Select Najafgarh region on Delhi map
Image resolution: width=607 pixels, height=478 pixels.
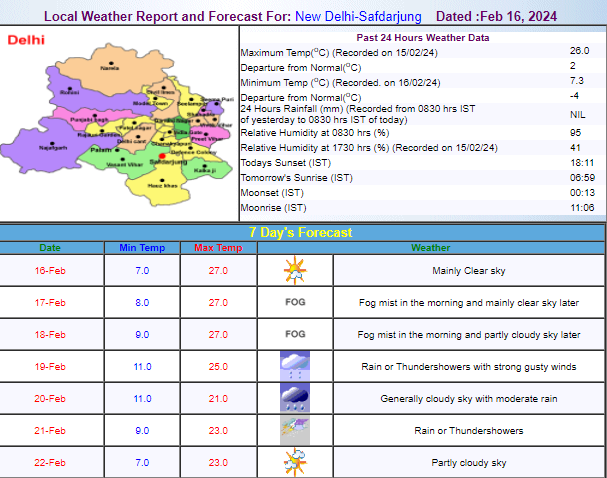[53, 147]
